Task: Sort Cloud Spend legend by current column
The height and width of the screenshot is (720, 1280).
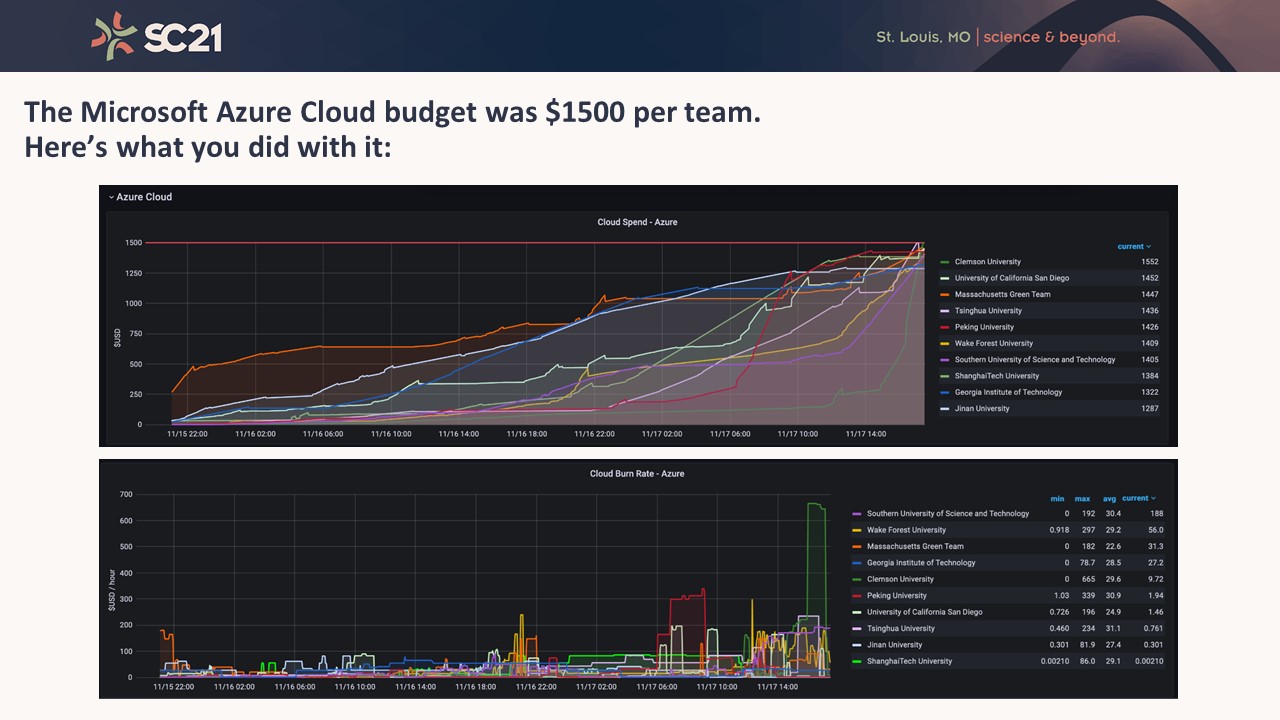Action: pos(1134,246)
